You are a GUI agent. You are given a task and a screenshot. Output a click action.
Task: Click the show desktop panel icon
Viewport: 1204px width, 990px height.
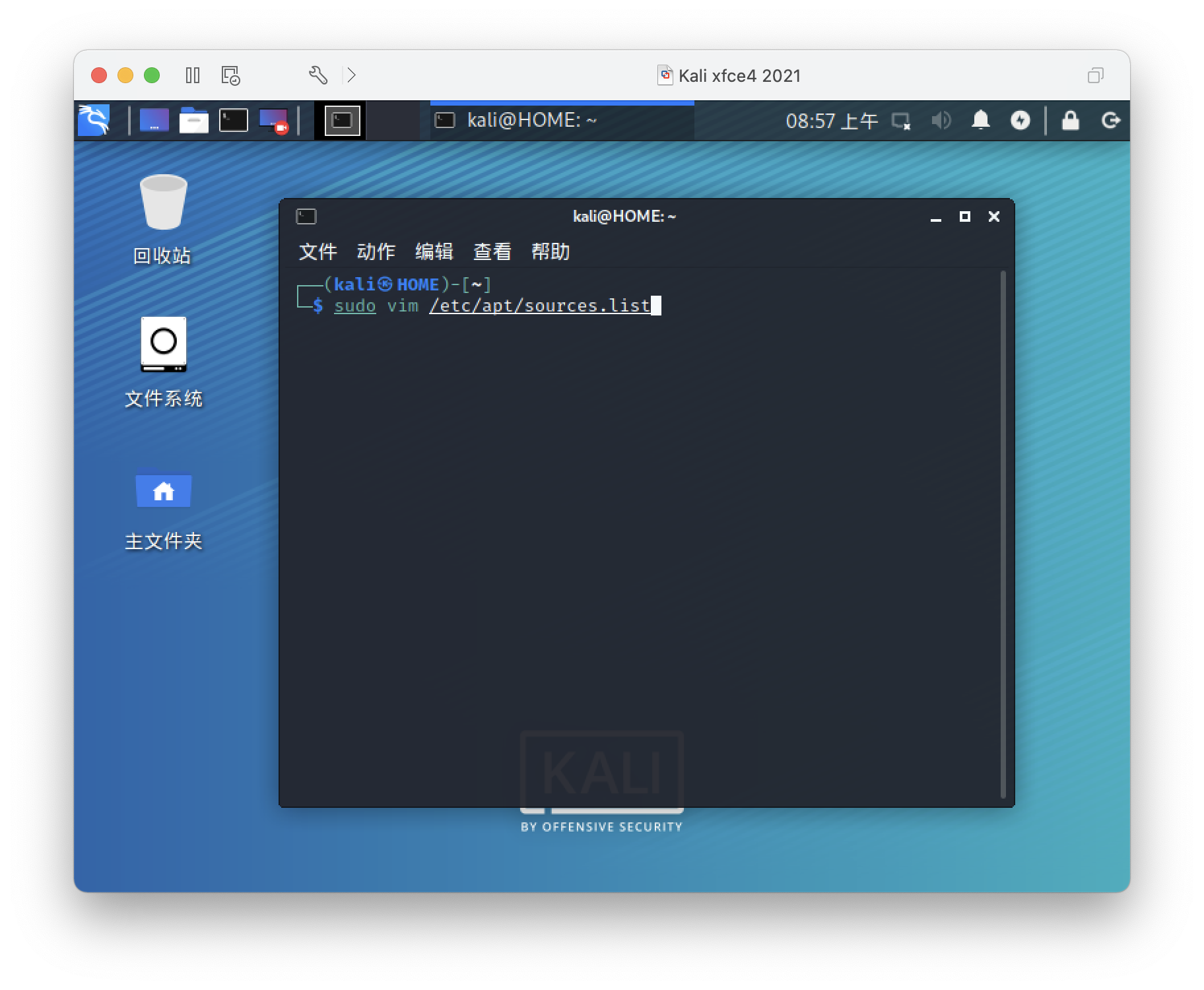(x=154, y=120)
